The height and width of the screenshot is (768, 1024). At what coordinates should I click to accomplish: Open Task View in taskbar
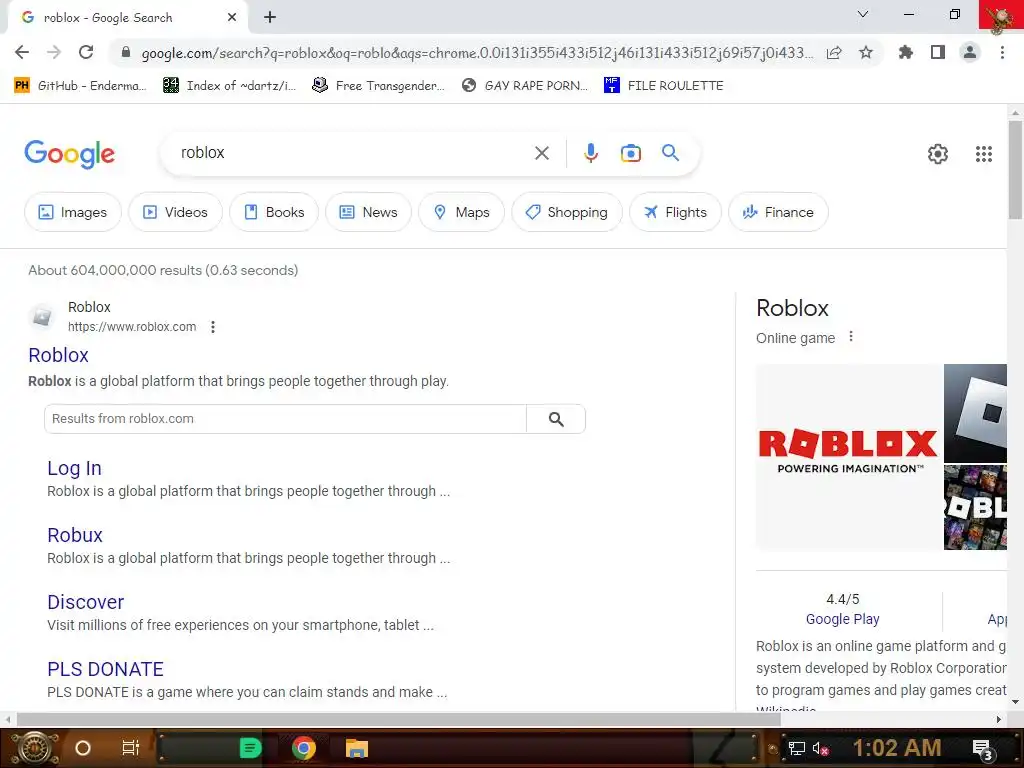pos(131,748)
